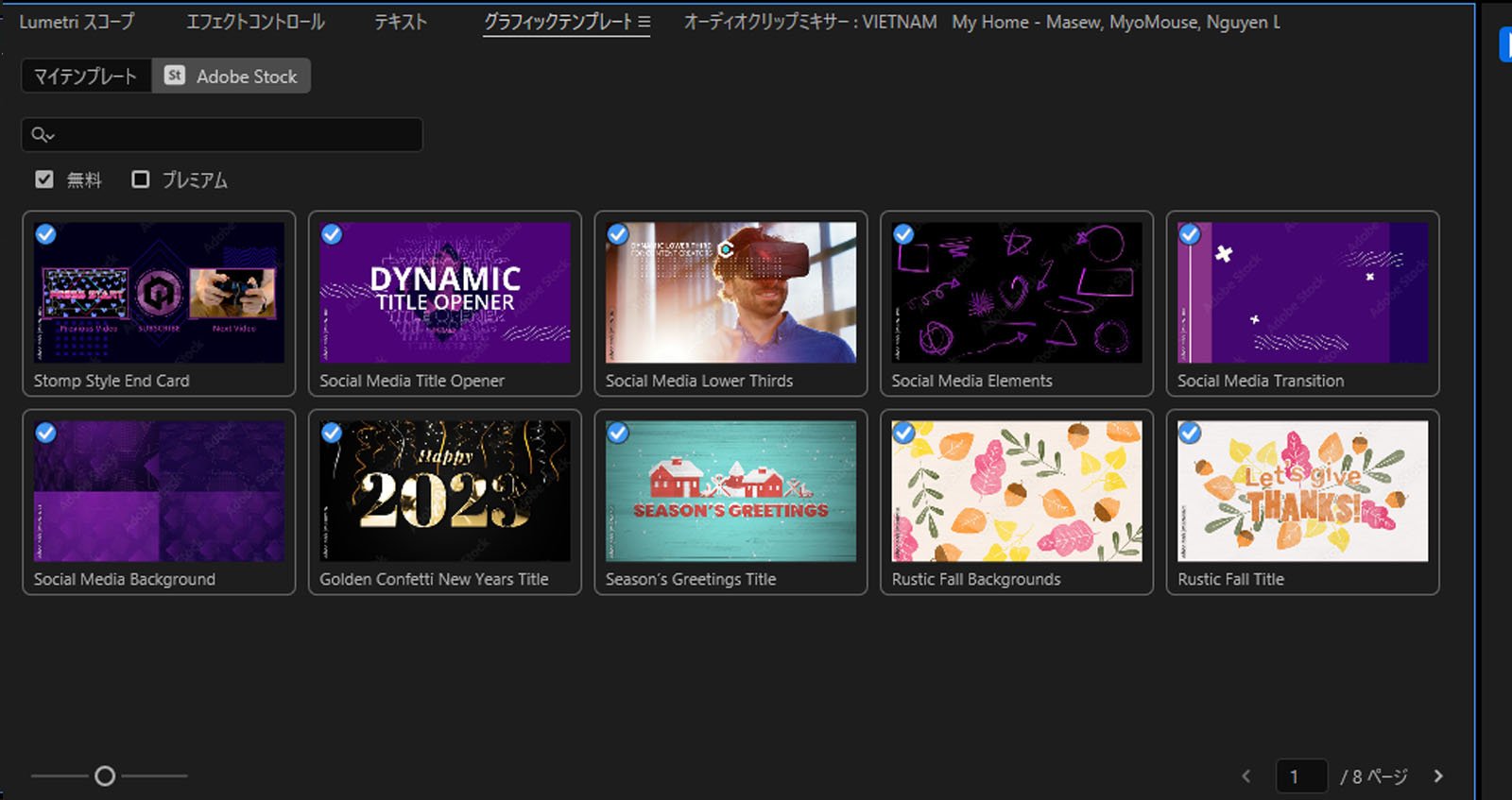Open the テキスト panel tab
This screenshot has width=1512, height=800.
(x=401, y=22)
